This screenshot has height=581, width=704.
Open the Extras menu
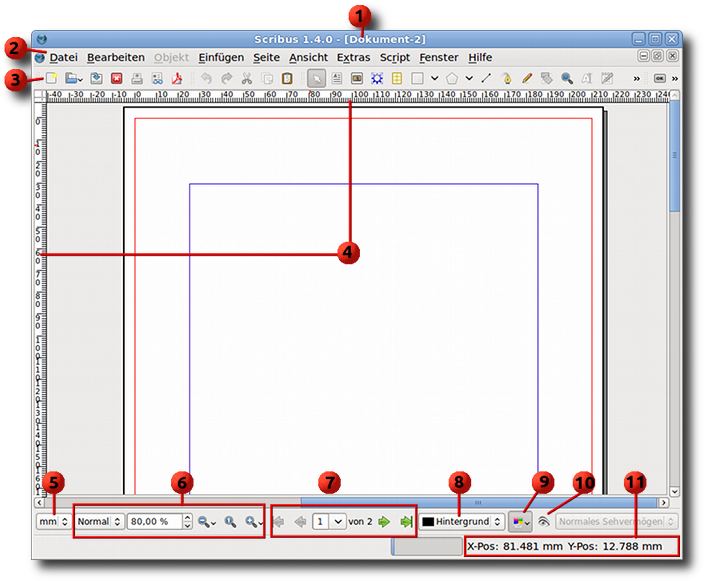coord(354,57)
